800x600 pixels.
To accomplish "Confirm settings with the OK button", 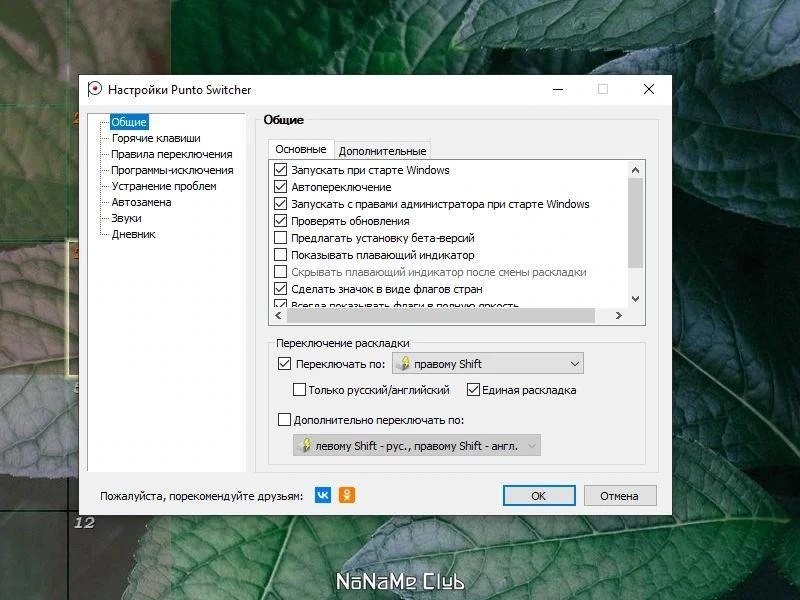I will point(539,495).
